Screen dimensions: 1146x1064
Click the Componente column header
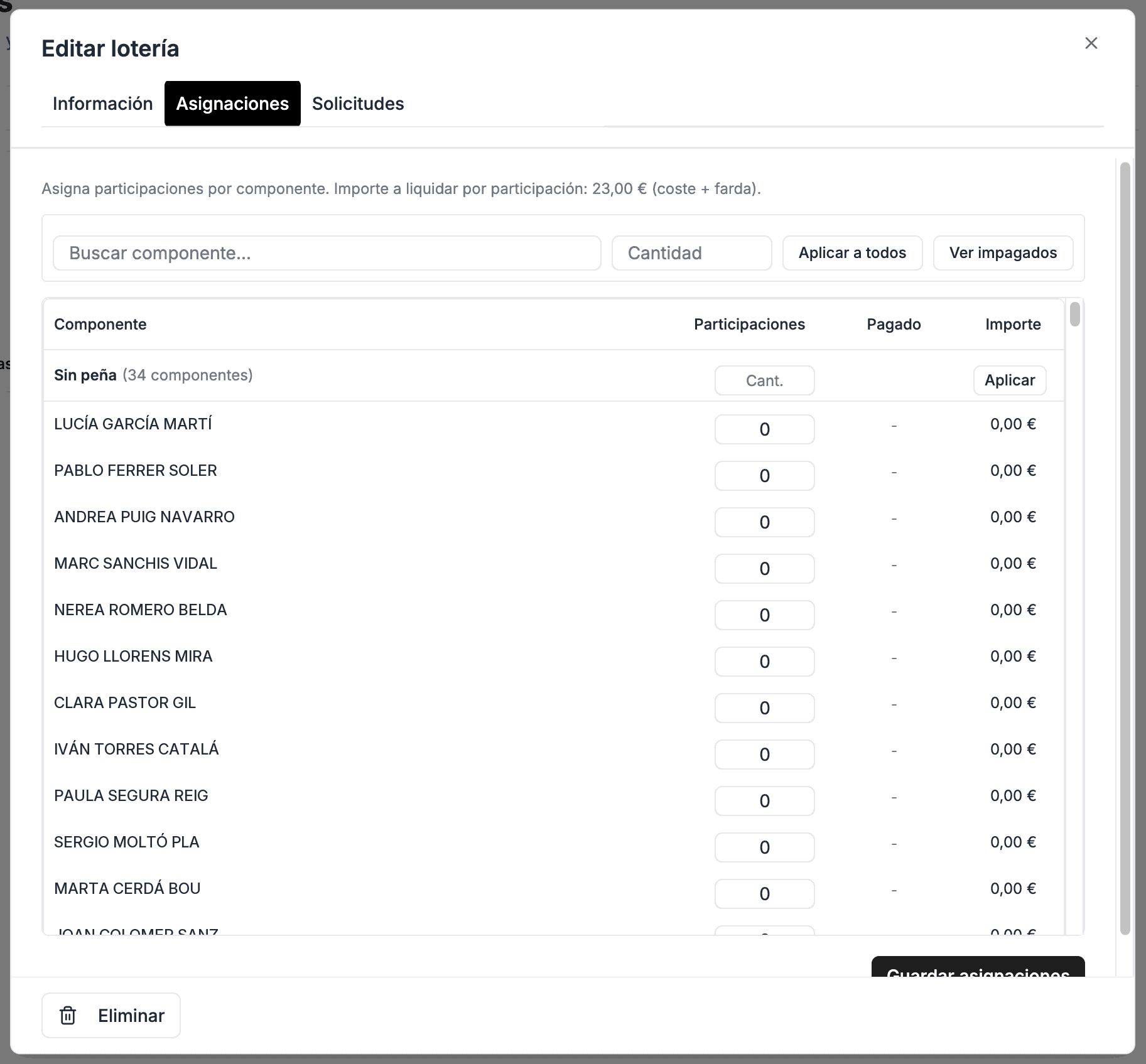coord(100,325)
